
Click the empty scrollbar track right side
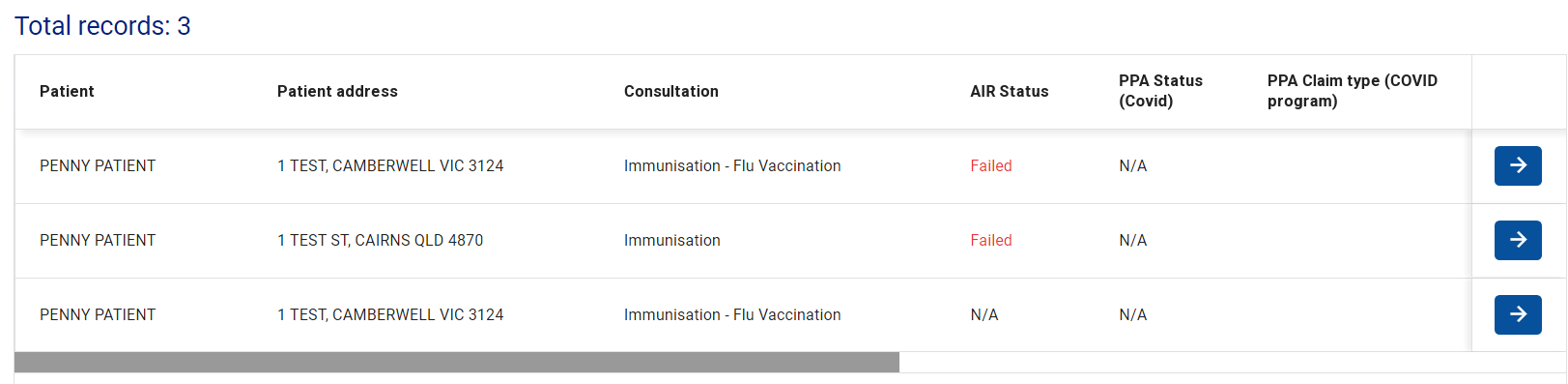coord(1232,362)
